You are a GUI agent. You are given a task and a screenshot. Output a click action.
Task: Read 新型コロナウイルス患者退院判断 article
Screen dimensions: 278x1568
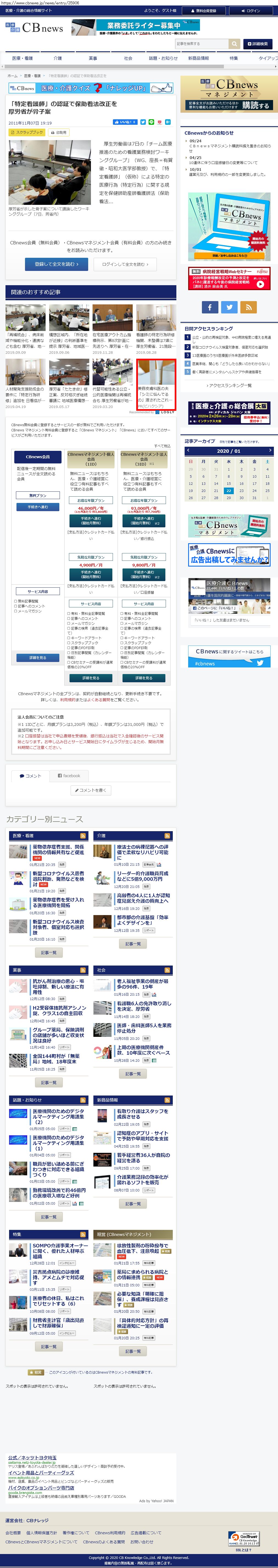coord(58,879)
